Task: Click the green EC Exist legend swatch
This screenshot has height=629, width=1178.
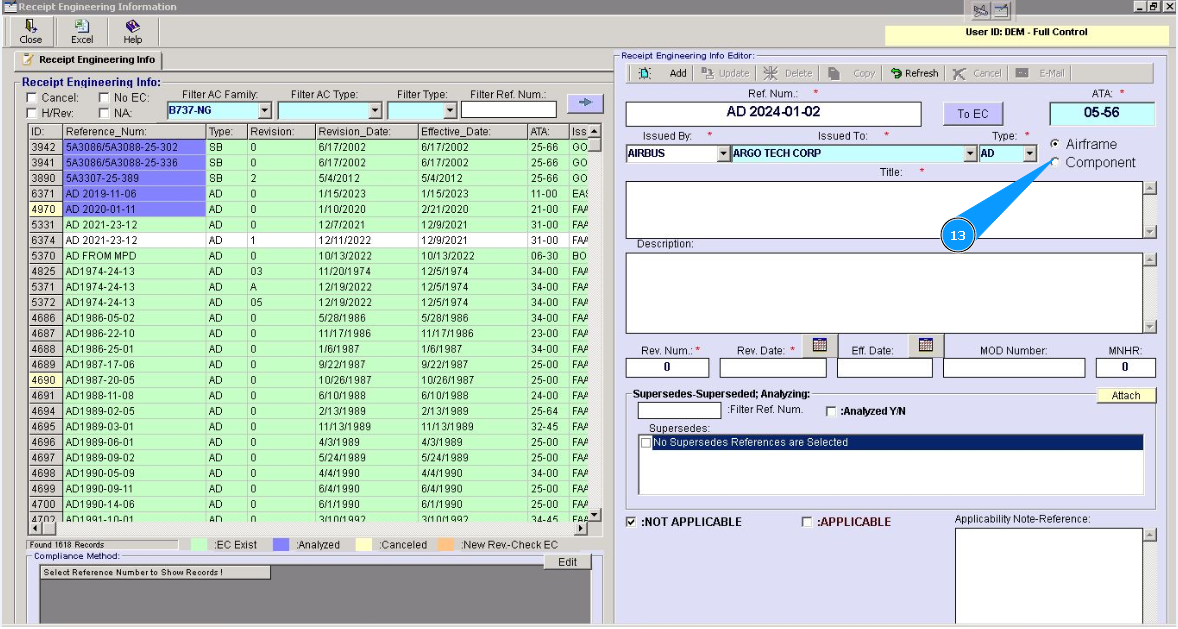Action: click(x=198, y=545)
